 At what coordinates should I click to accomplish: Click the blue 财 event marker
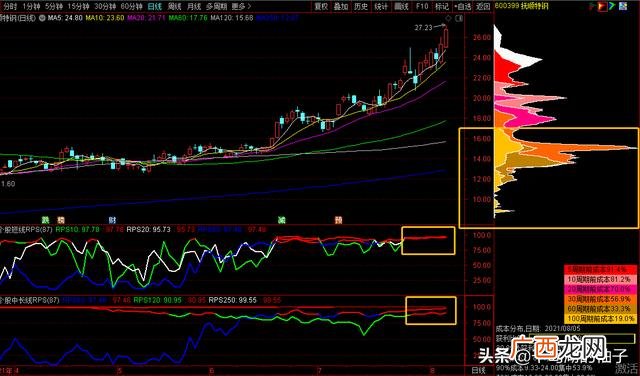(x=112, y=220)
